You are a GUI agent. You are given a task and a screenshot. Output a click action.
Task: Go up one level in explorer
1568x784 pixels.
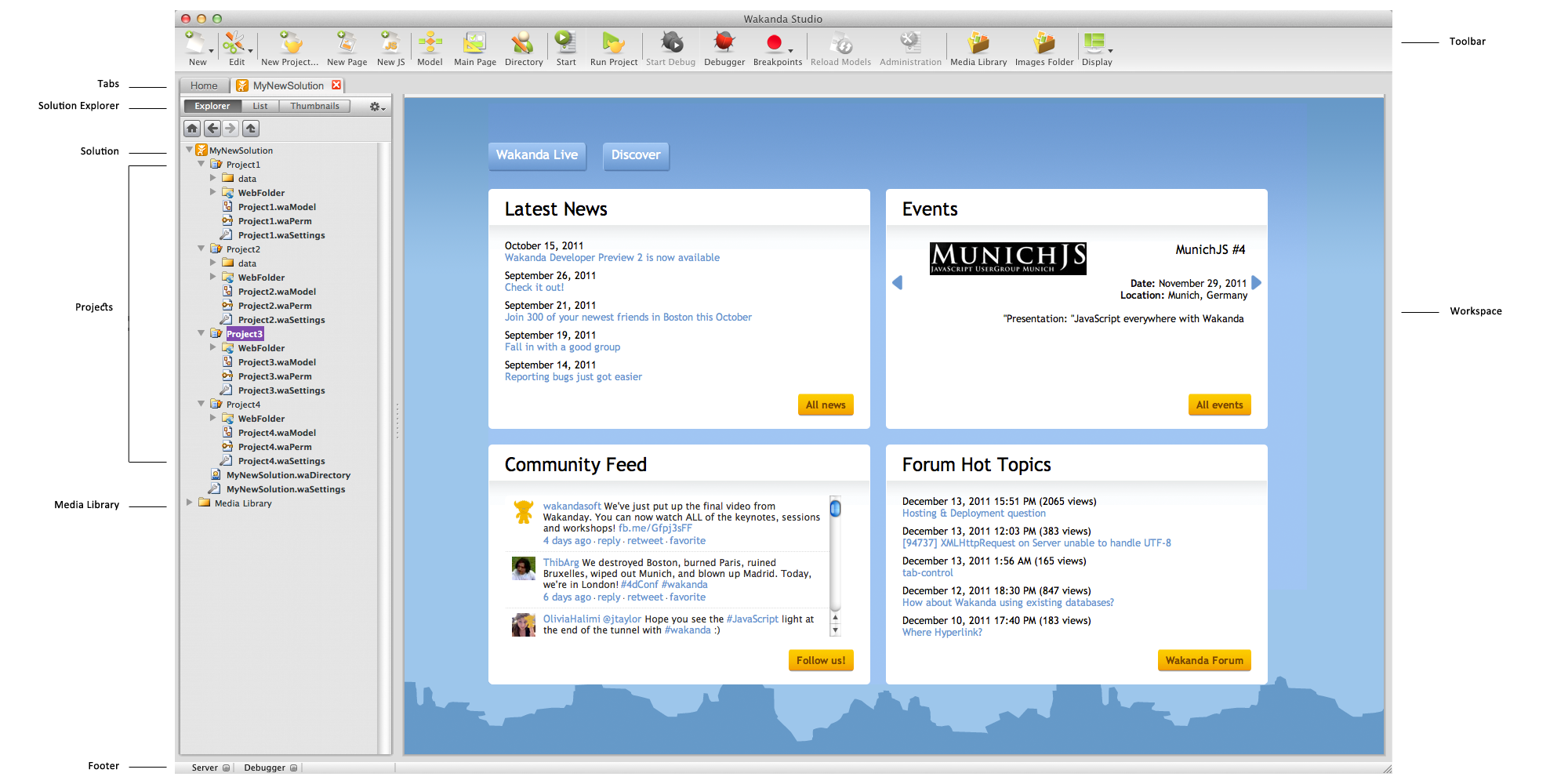251,129
